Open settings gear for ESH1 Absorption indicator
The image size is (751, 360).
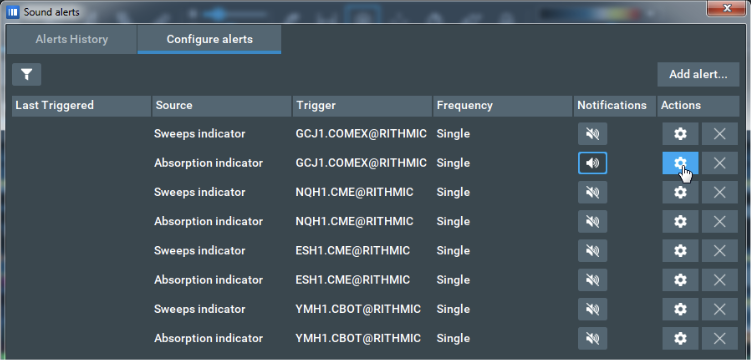pyautogui.click(x=680, y=280)
